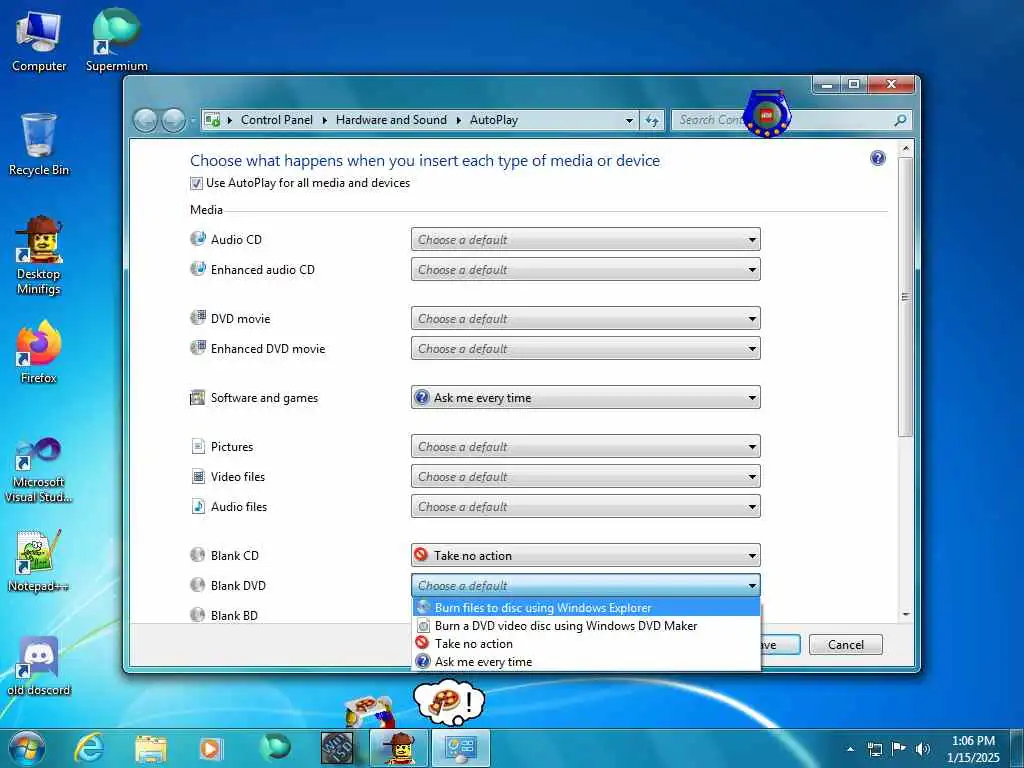Open the Computer desktop icon

point(39,40)
